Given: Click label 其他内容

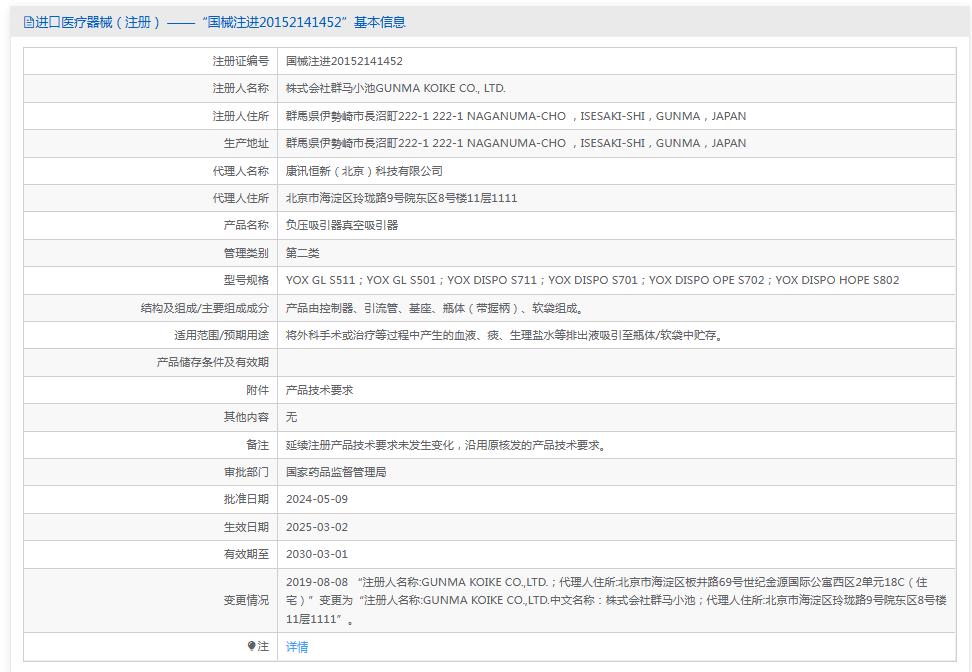Looking at the screenshot, I should [246, 417].
